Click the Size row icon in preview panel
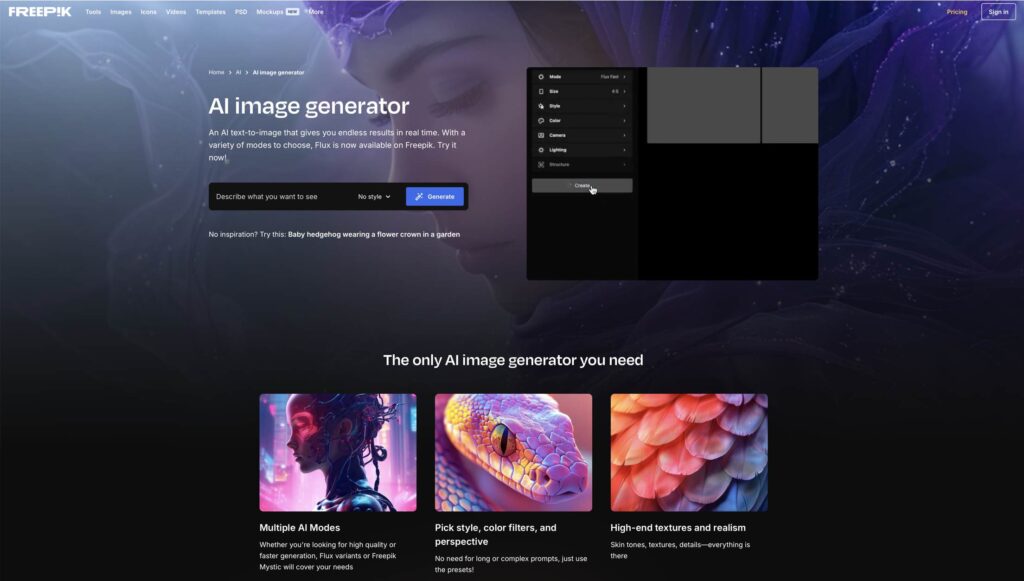This screenshot has width=1024, height=581. coord(541,91)
